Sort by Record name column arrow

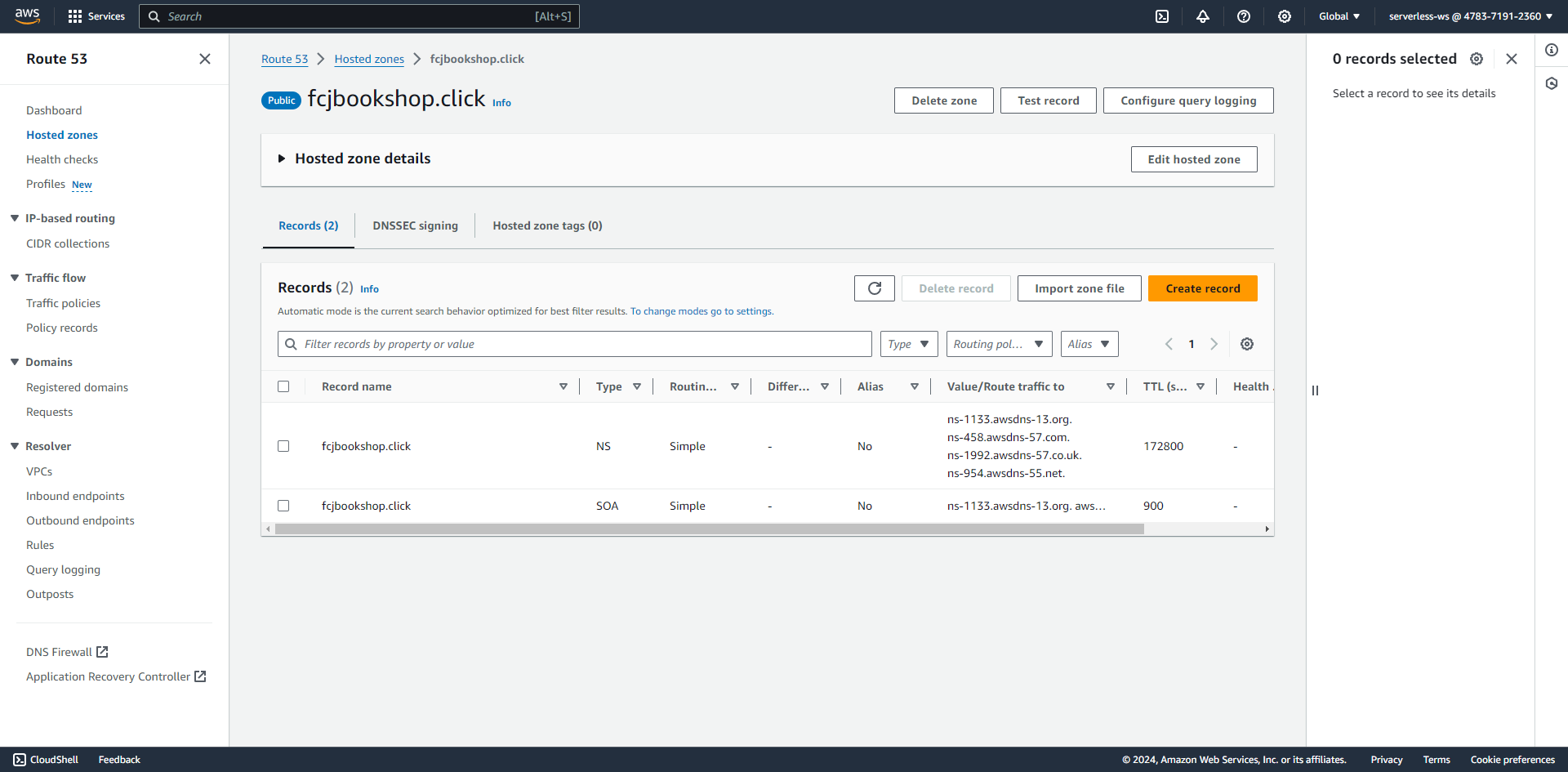pyautogui.click(x=563, y=386)
